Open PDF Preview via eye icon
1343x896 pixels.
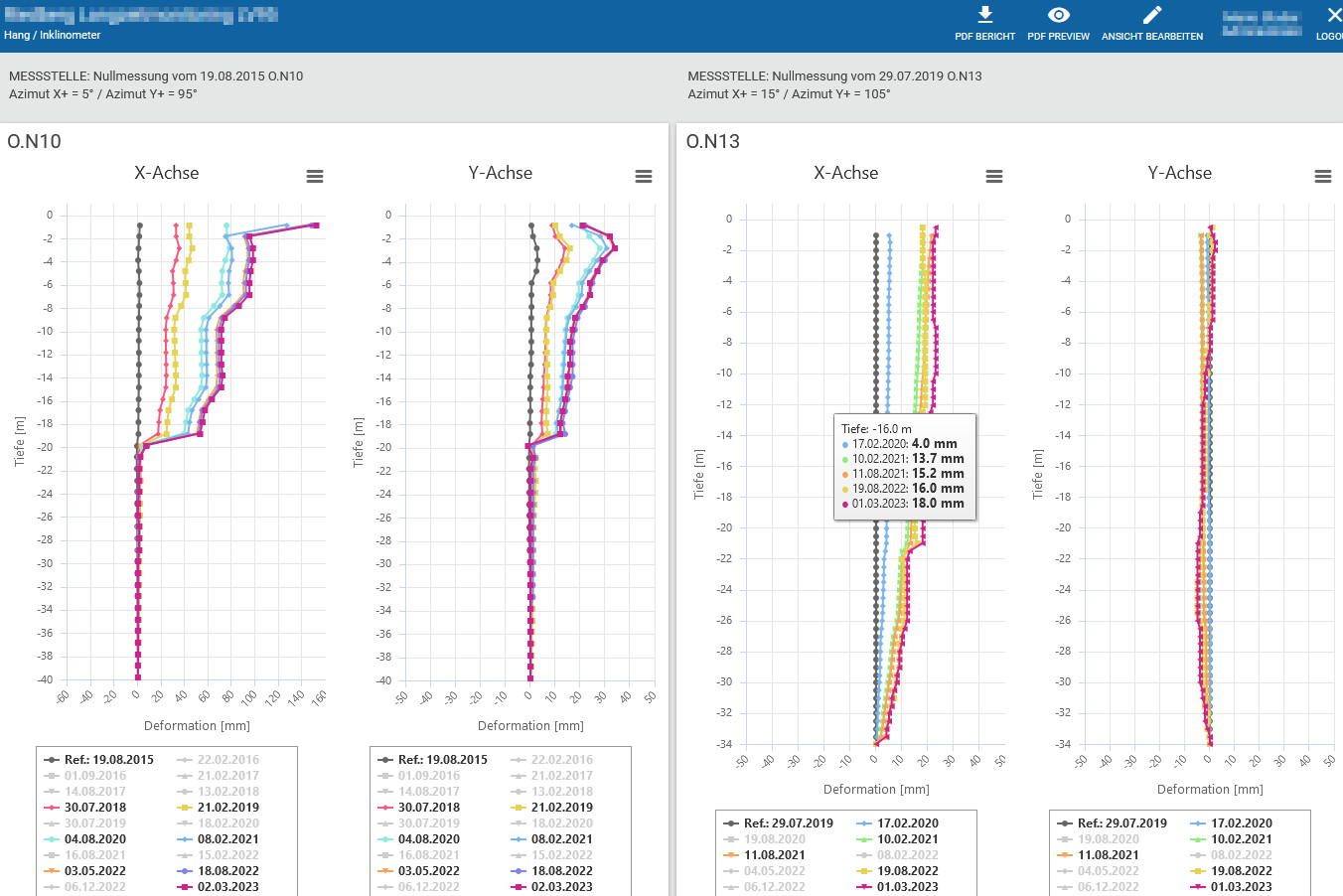pyautogui.click(x=1058, y=16)
